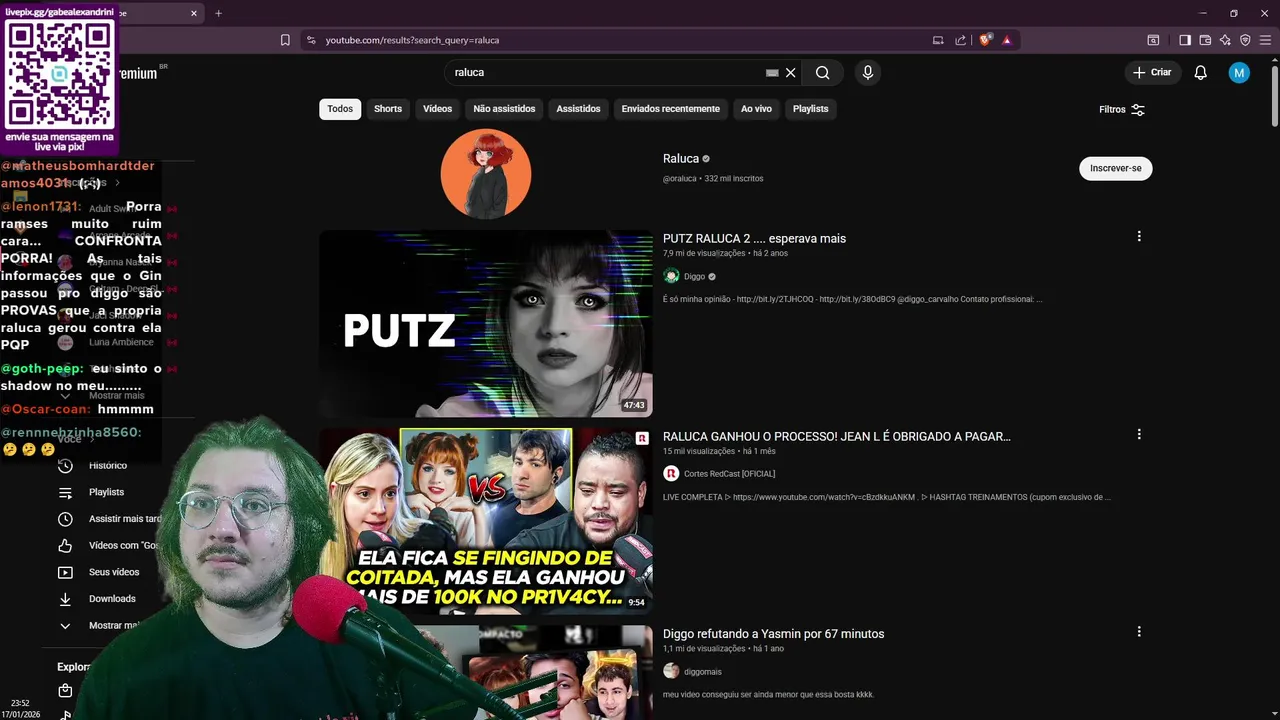Select the Todos filter chip

(340, 109)
